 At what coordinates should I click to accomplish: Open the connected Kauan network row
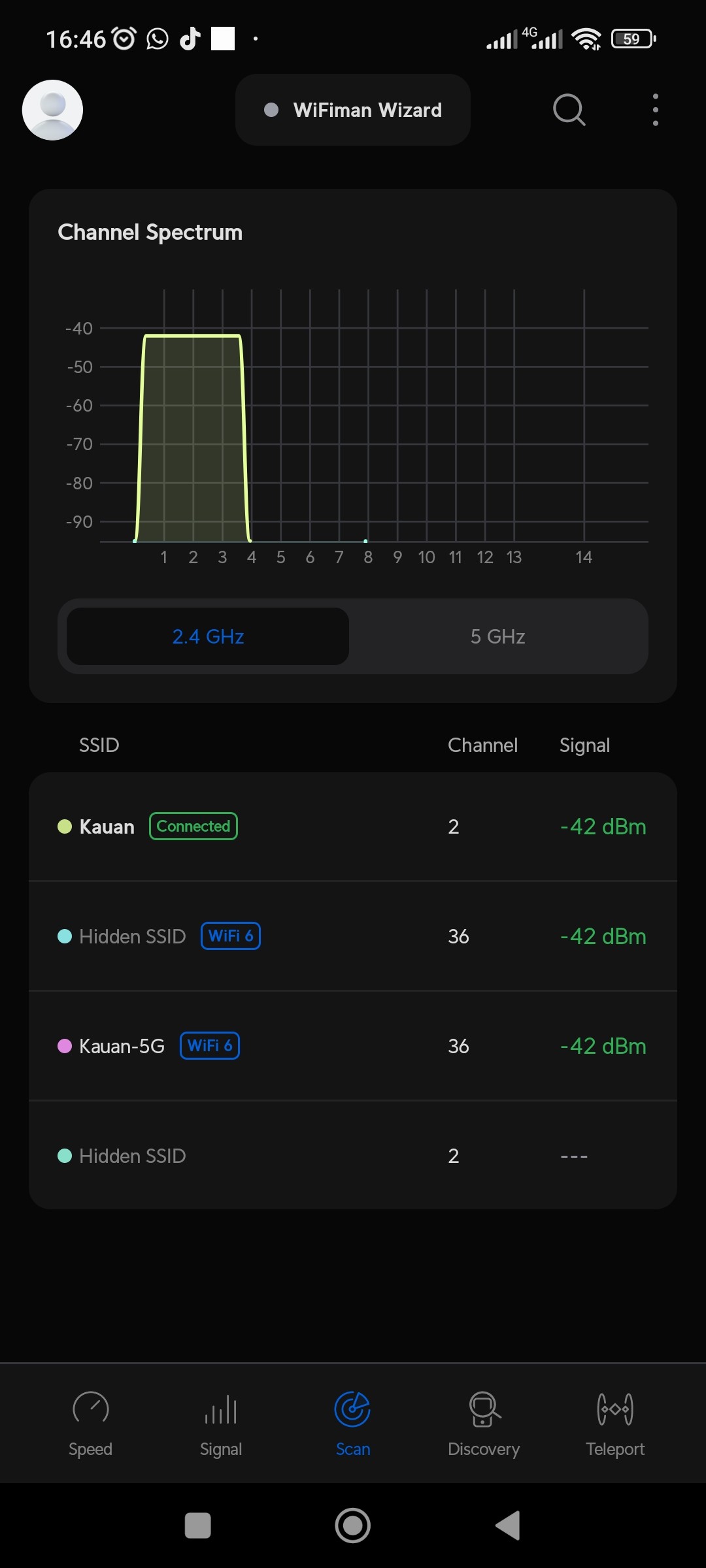click(x=353, y=826)
